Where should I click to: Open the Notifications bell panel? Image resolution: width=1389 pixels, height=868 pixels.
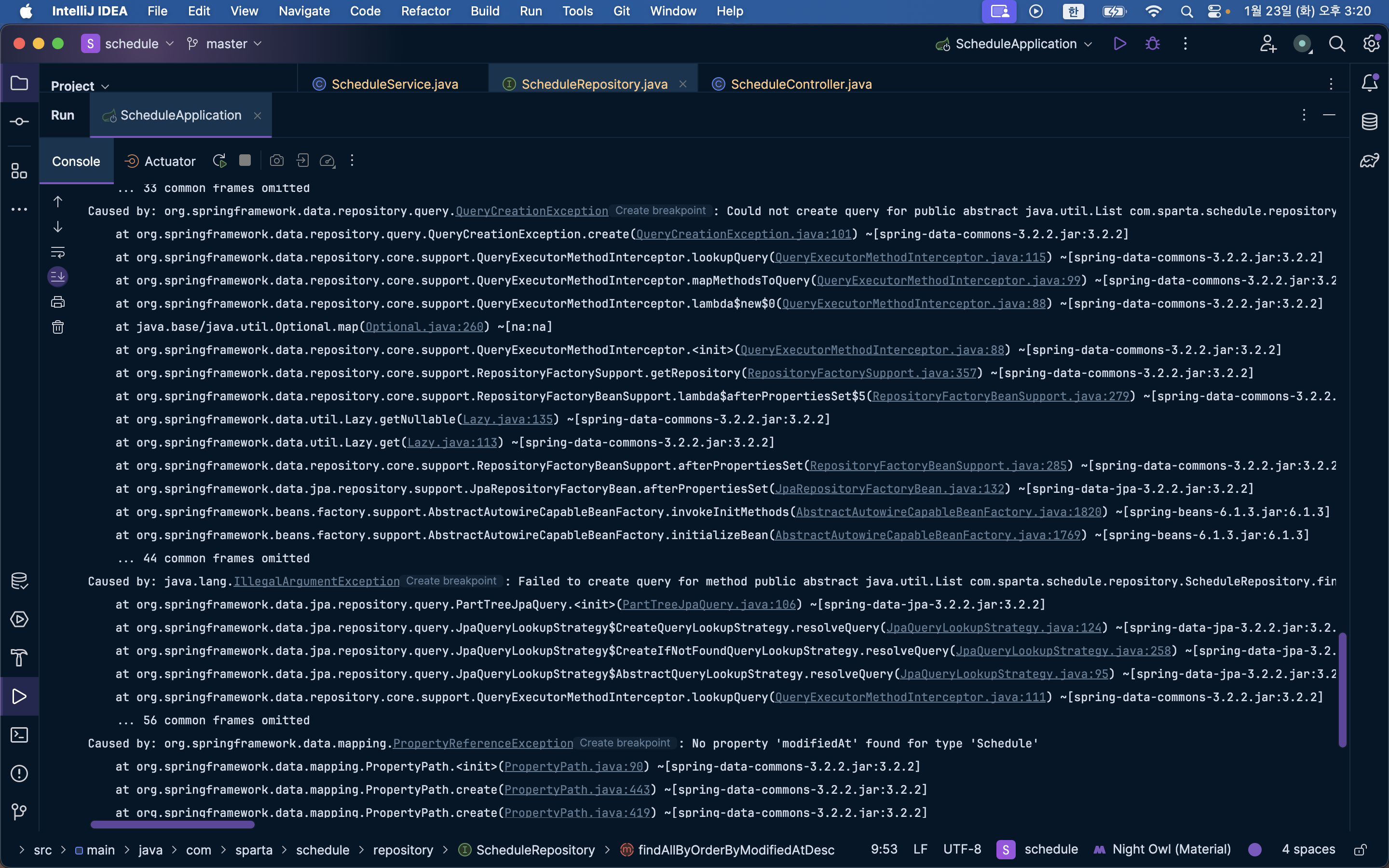[x=1370, y=83]
